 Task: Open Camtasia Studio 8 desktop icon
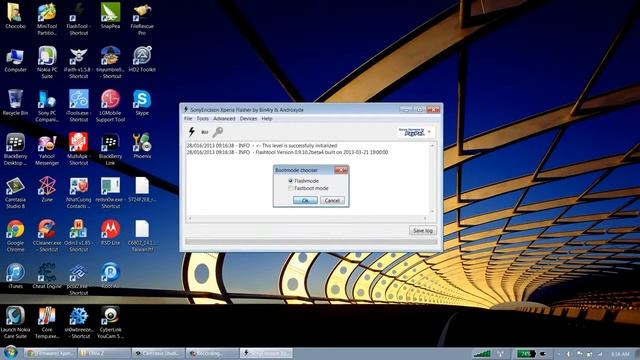[15, 193]
